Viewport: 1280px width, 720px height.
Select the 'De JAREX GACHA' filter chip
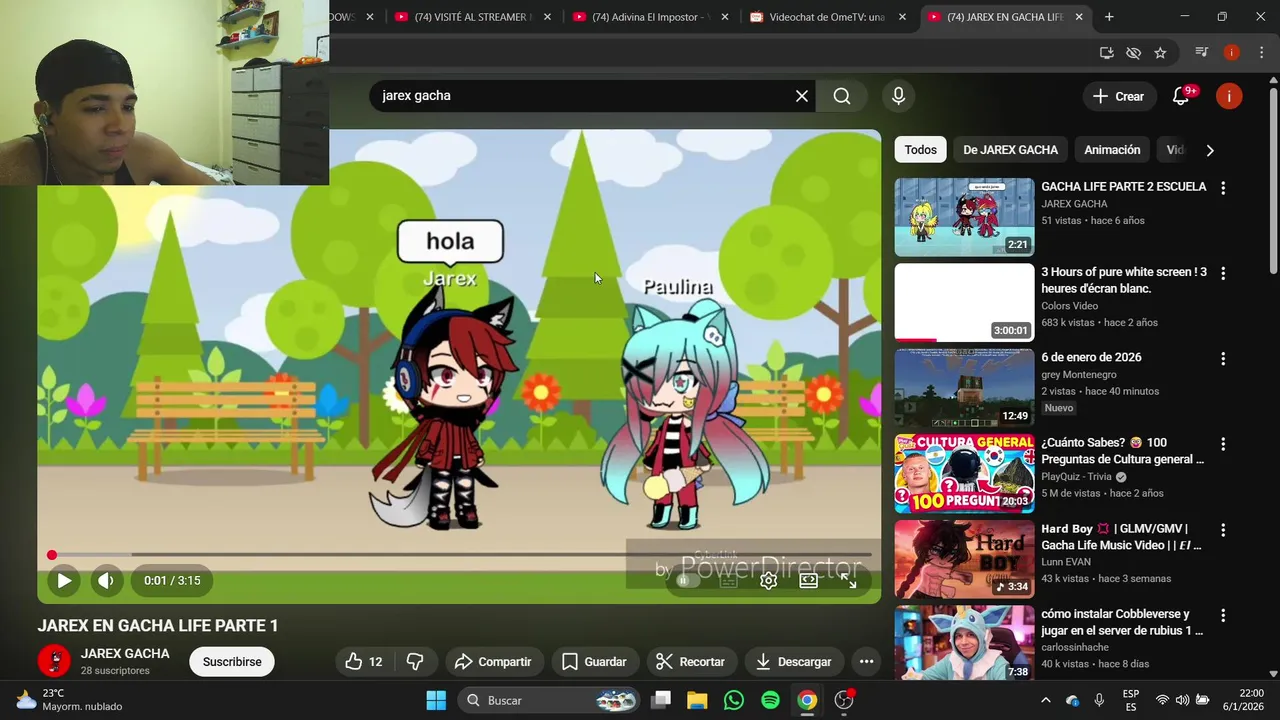[1010, 150]
